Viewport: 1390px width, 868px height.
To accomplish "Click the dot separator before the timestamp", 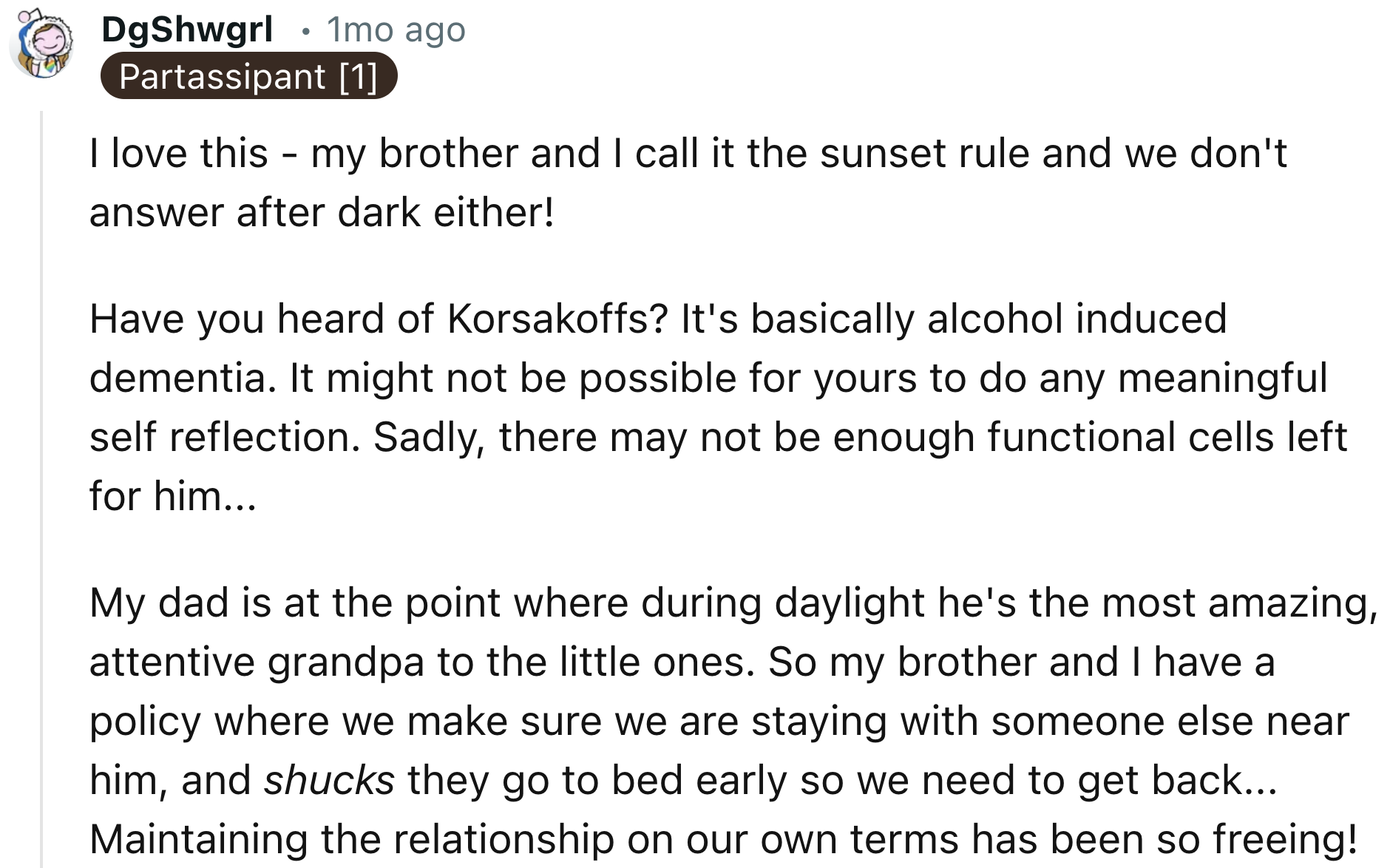I will [x=305, y=31].
